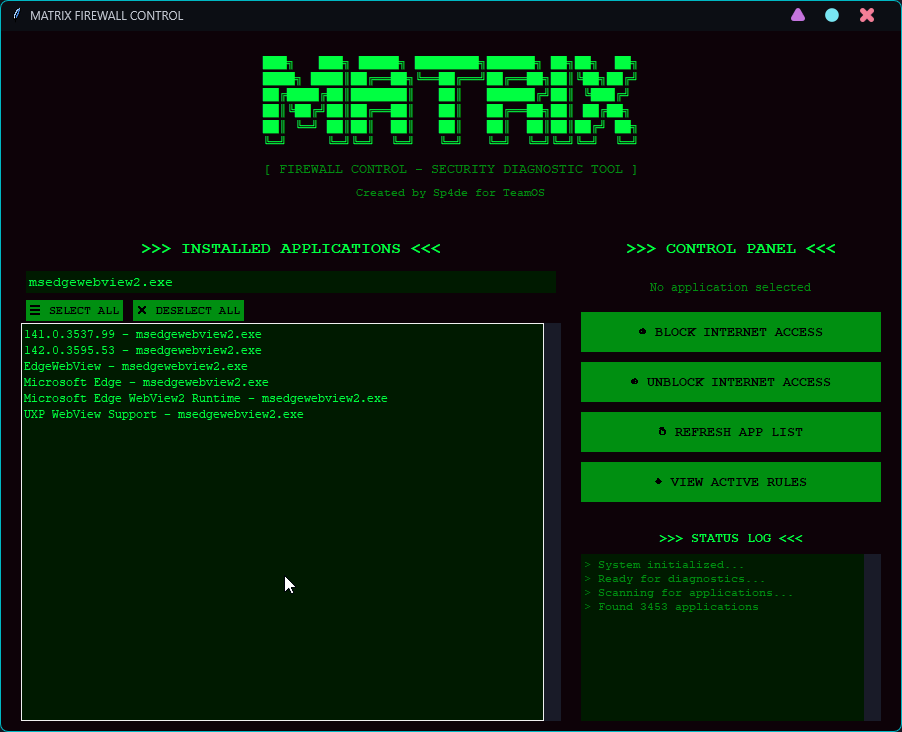Screen dimensions: 902x732
Task: Focus the msedgewebview2.exe search field
Action: click(290, 282)
